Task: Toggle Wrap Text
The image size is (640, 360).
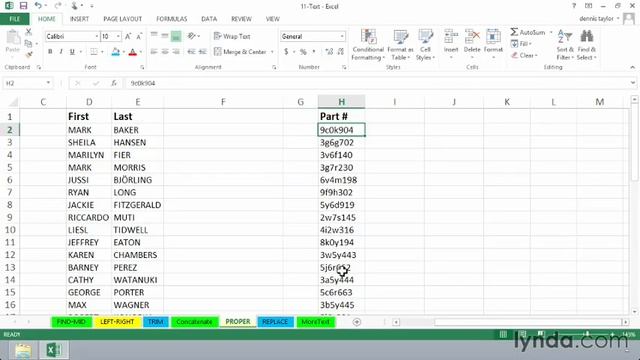Action: coord(232,36)
